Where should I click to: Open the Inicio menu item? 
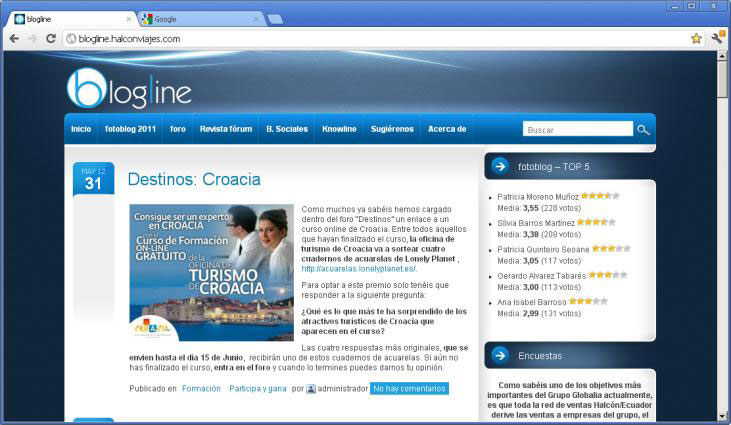(x=81, y=129)
